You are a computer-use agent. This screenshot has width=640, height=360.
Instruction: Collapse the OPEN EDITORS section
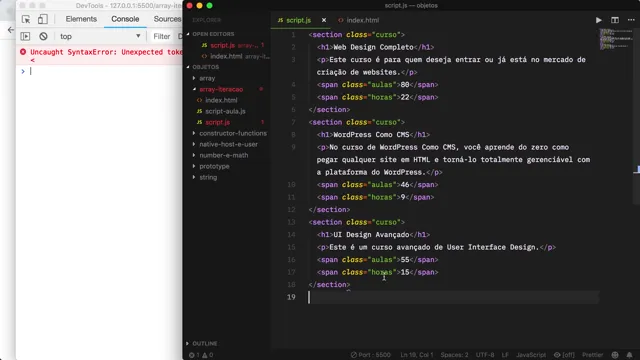[213, 34]
